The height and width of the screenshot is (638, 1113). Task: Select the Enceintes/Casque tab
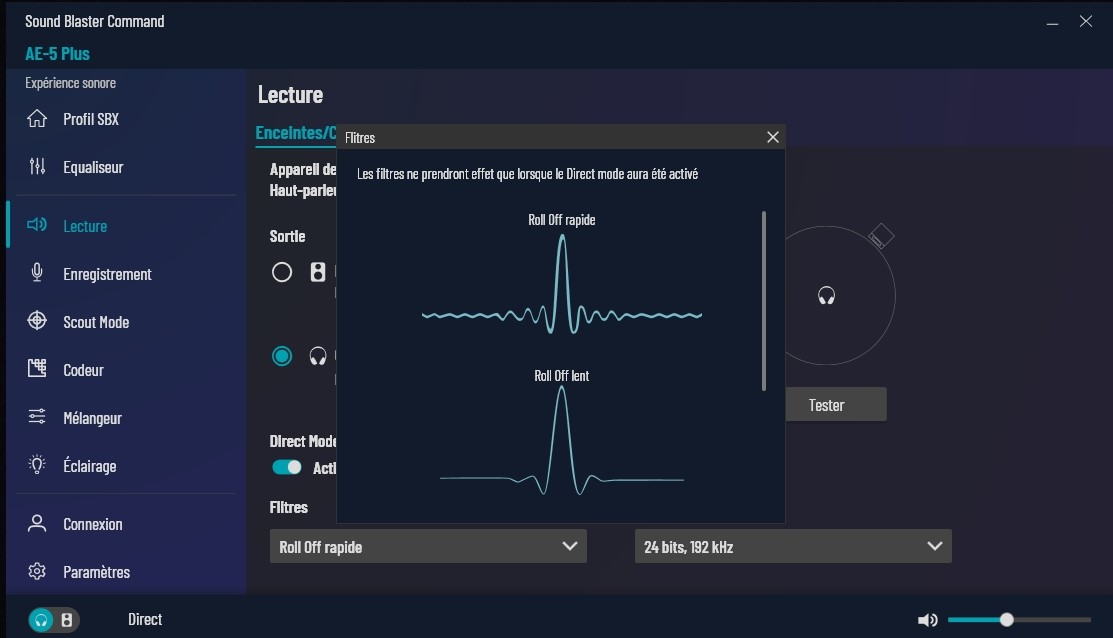click(295, 133)
